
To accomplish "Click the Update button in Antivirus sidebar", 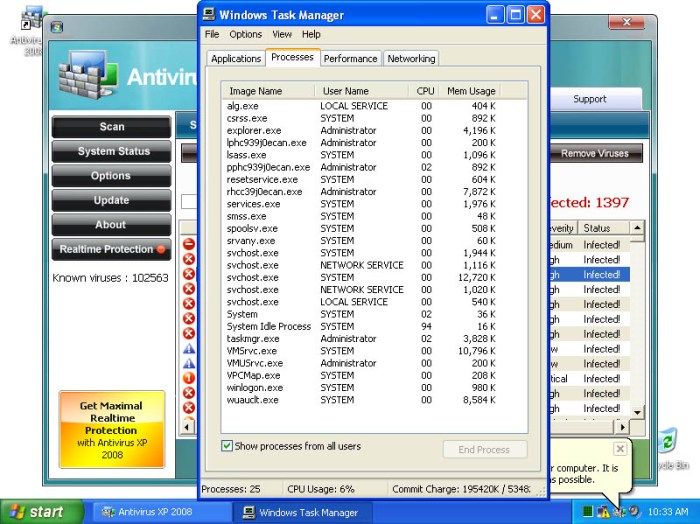I will pyautogui.click(x=112, y=200).
